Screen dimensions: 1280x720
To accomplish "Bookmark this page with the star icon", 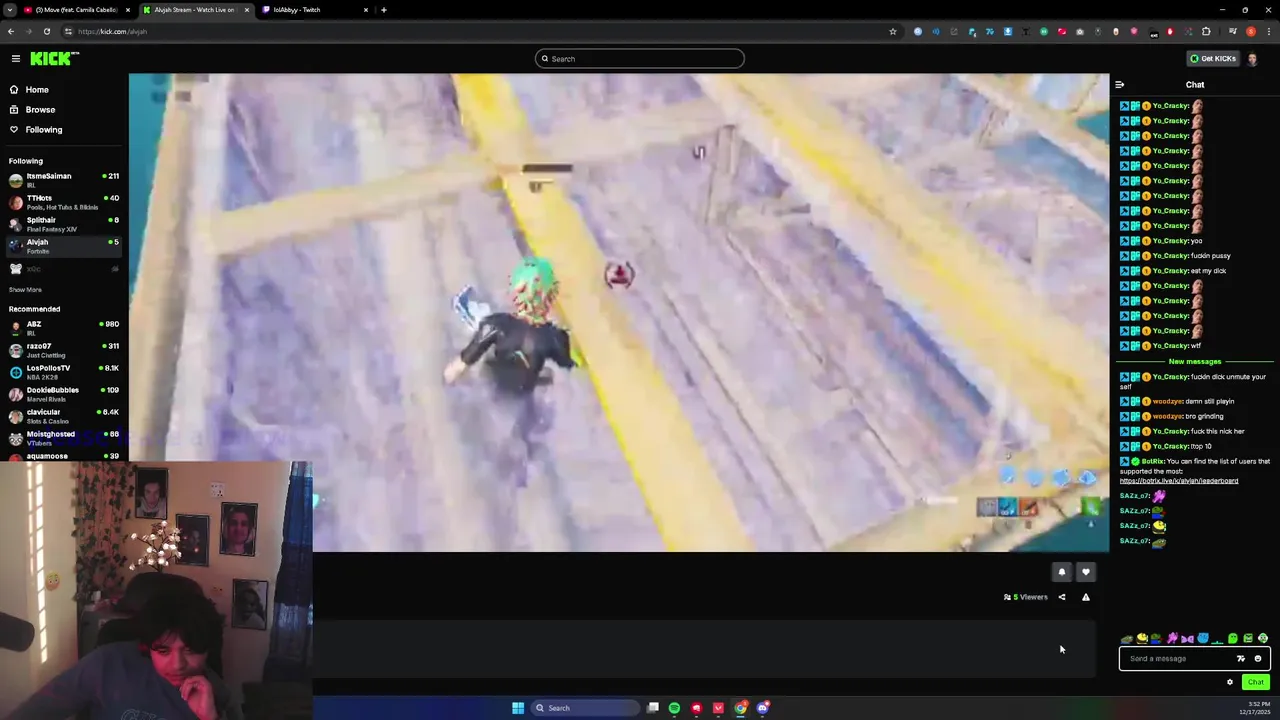I will (x=893, y=31).
